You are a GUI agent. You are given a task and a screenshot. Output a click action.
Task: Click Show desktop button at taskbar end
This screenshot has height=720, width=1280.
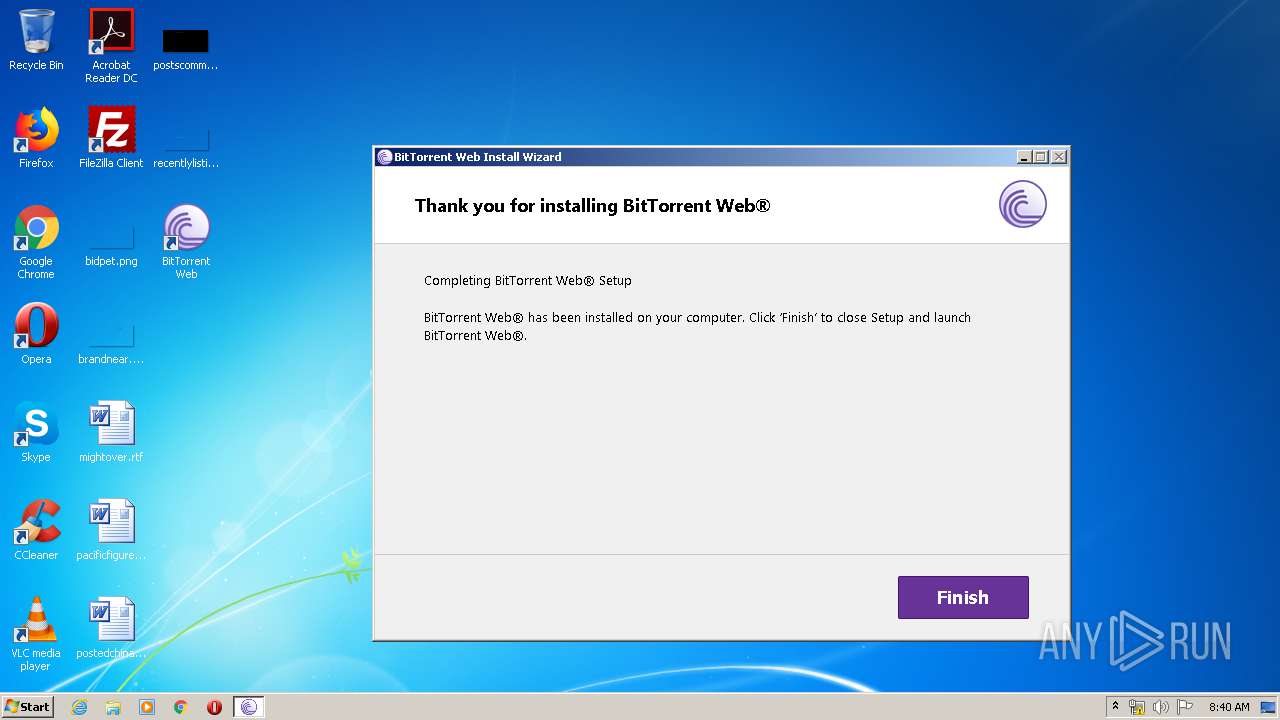pos(1270,707)
